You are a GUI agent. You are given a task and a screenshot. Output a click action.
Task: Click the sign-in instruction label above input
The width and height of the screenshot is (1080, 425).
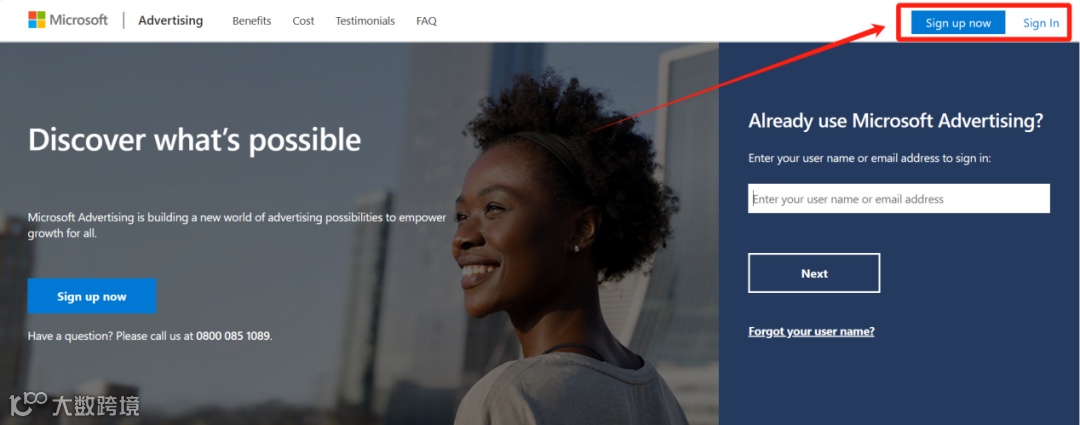pyautogui.click(x=869, y=158)
